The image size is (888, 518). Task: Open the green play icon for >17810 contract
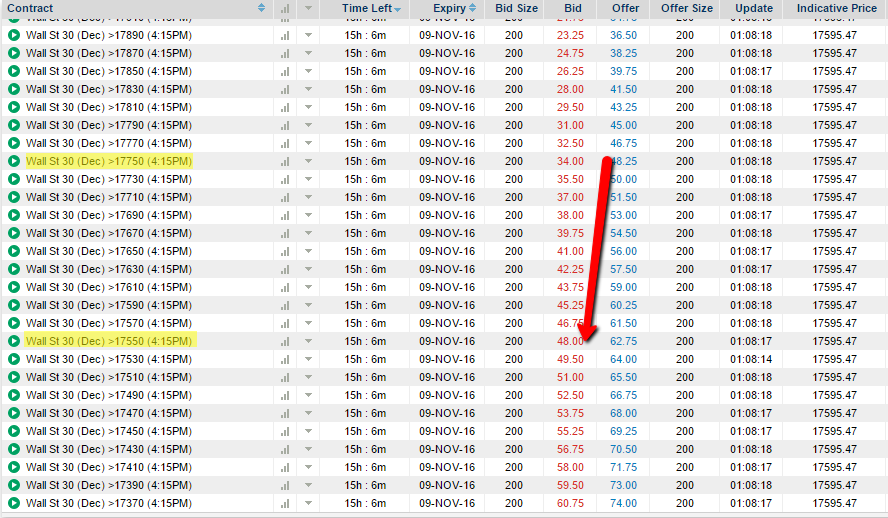coord(14,107)
